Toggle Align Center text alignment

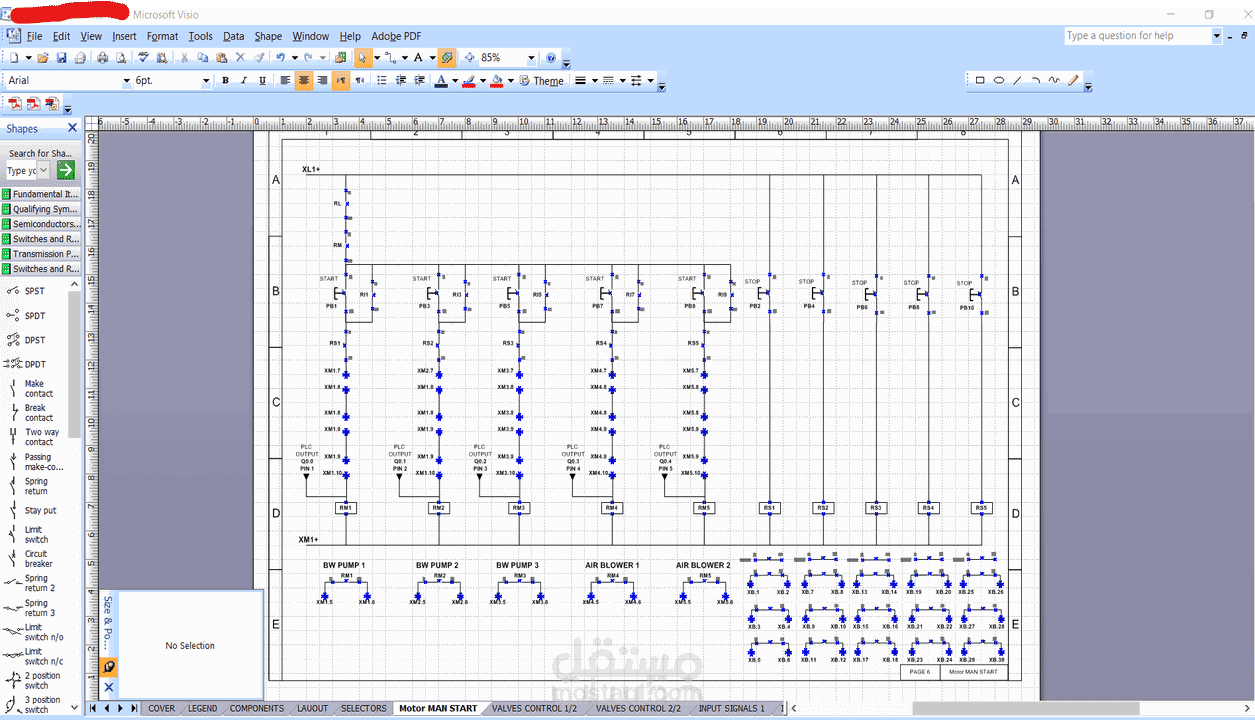click(x=304, y=81)
